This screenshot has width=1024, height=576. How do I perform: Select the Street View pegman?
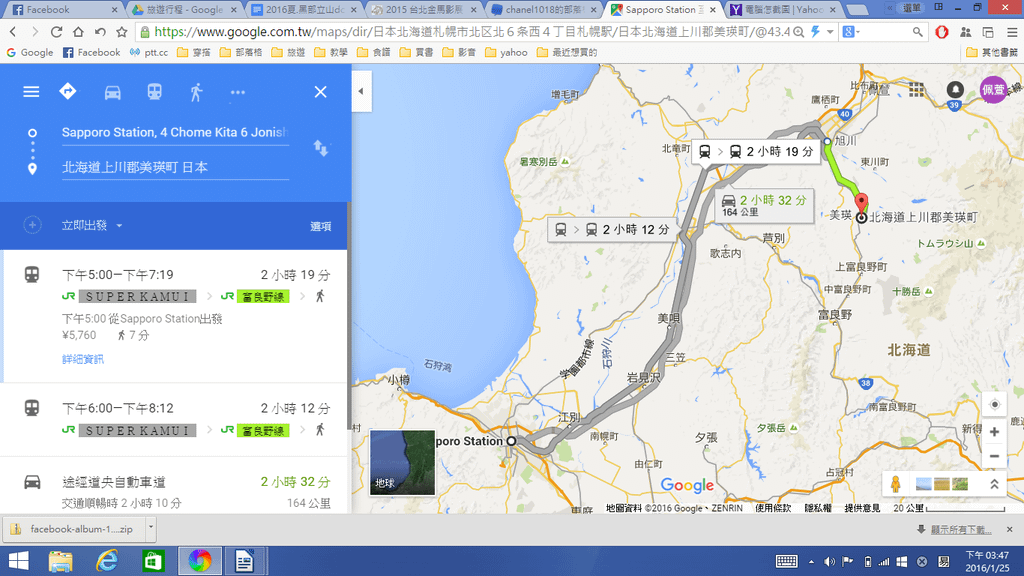pos(896,484)
